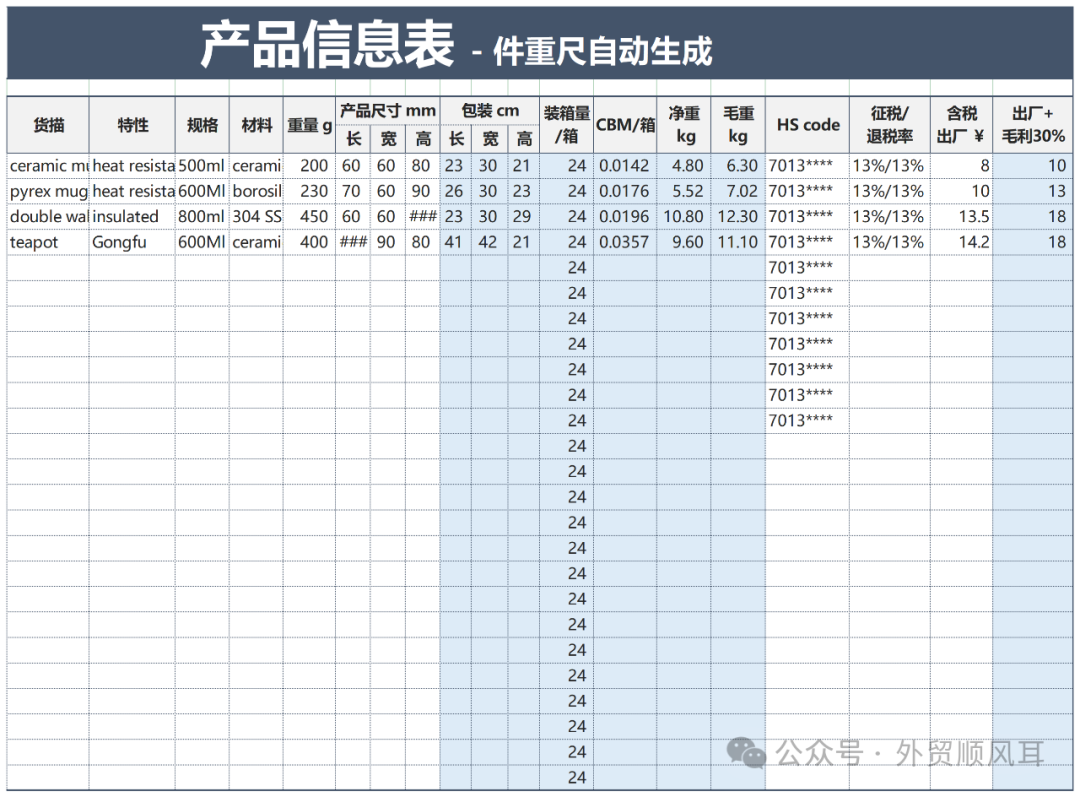This screenshot has width=1080, height=797.
Task: Select the pyrex mug description cell
Action: (x=48, y=191)
